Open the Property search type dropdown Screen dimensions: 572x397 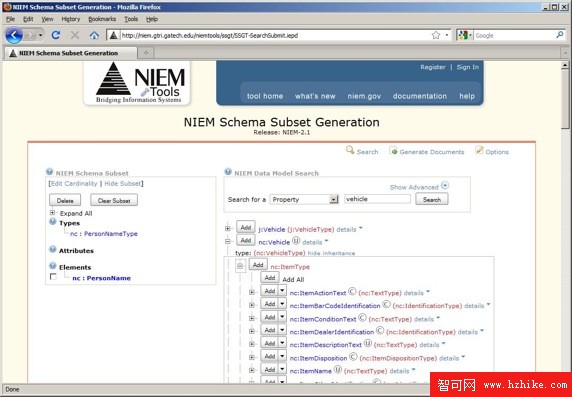[x=304, y=199]
